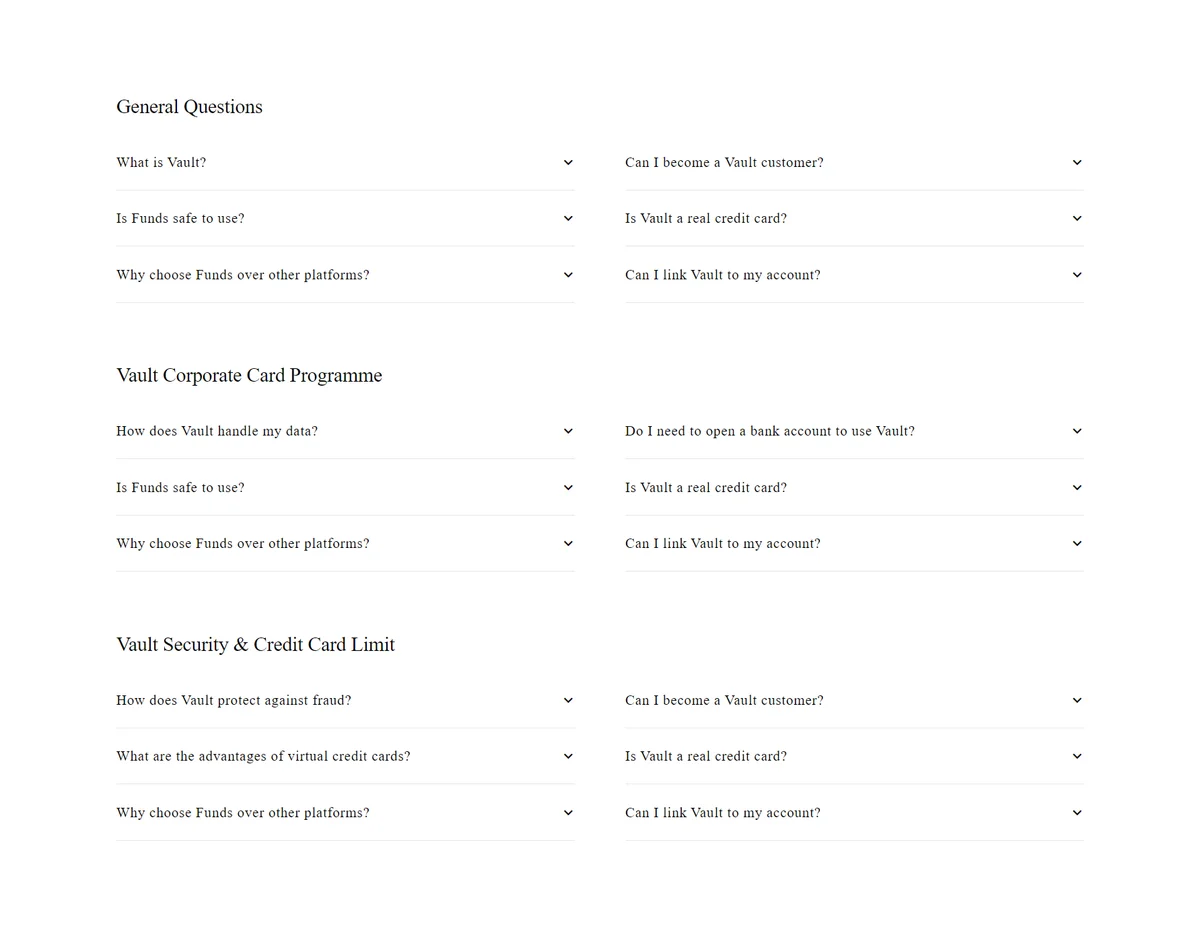Screen dimensions: 1200x933
Task: Expand "Is Vault a real credit card?" under Security & Credit Card Limit
Action: point(854,756)
